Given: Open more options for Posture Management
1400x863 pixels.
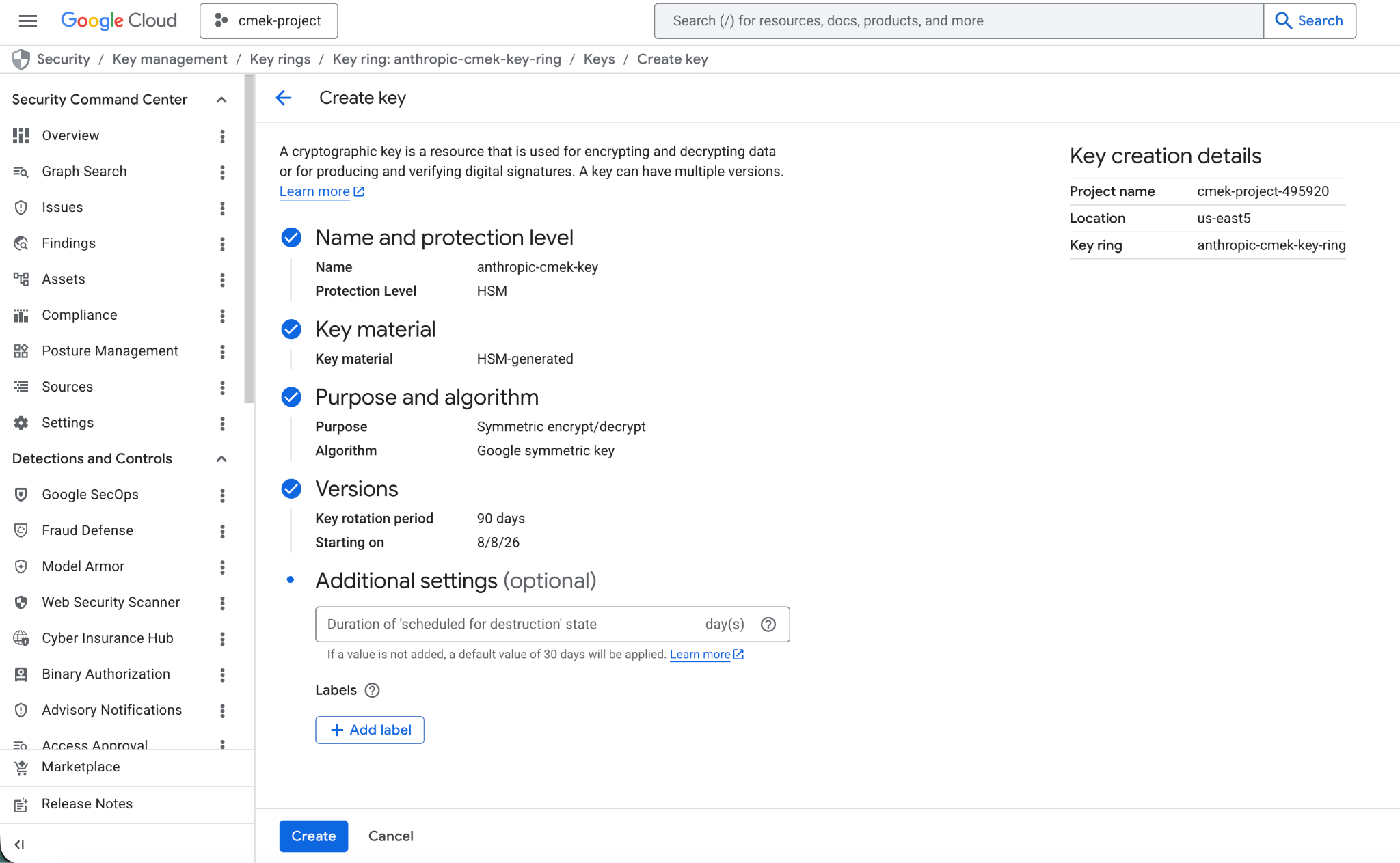Looking at the screenshot, I should (x=222, y=351).
